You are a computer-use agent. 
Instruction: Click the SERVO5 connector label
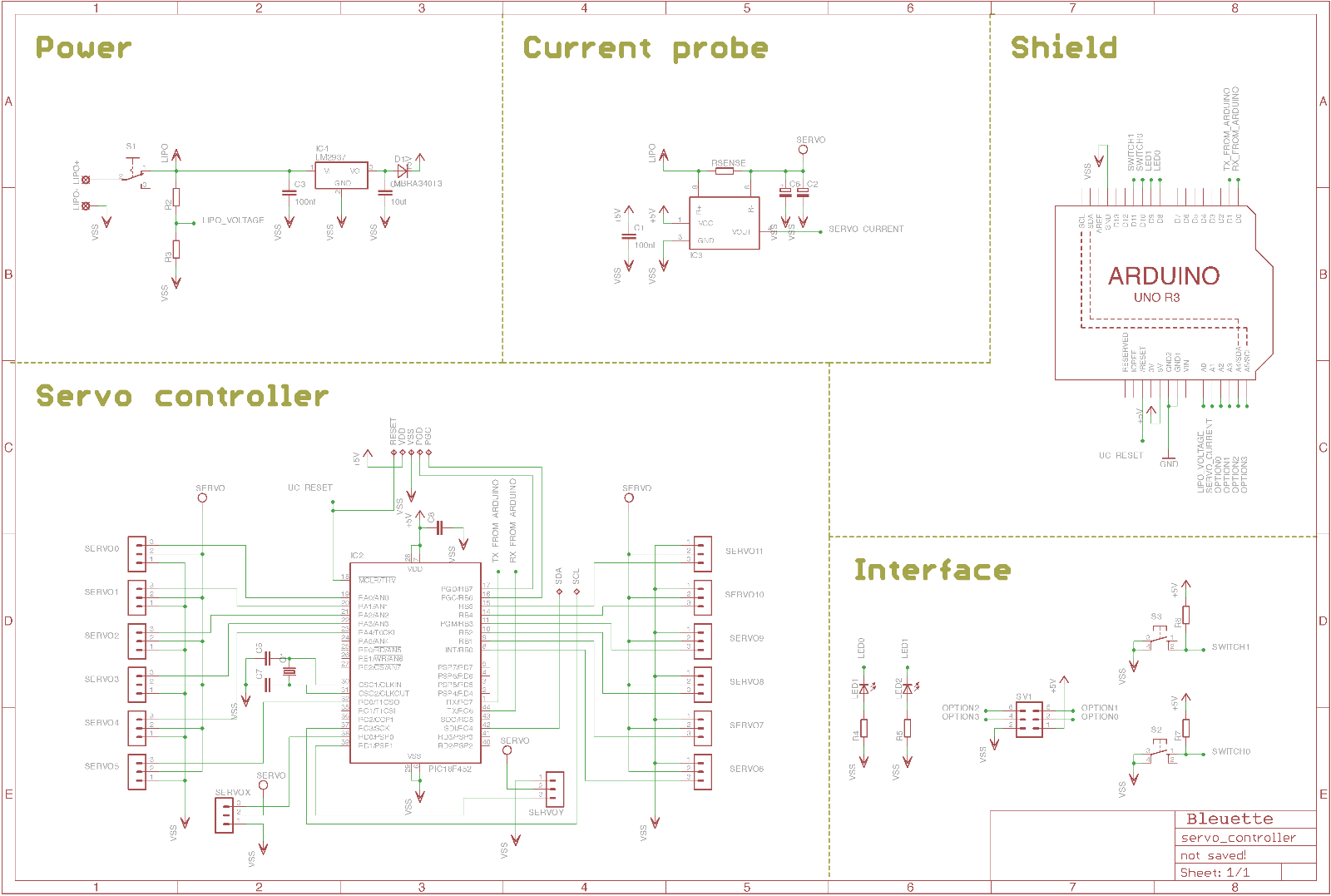point(101,765)
